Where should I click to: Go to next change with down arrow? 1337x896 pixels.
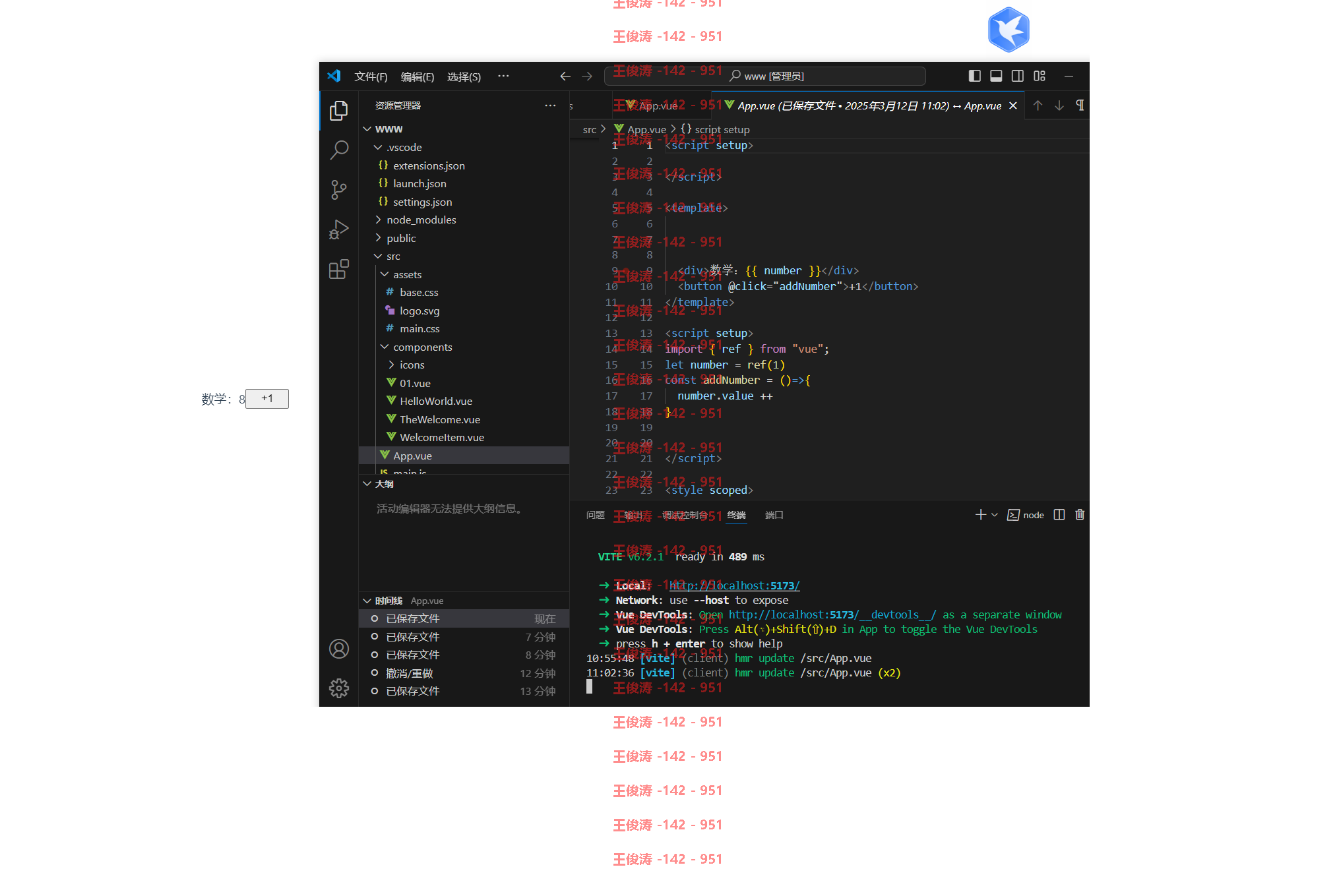(x=1059, y=105)
